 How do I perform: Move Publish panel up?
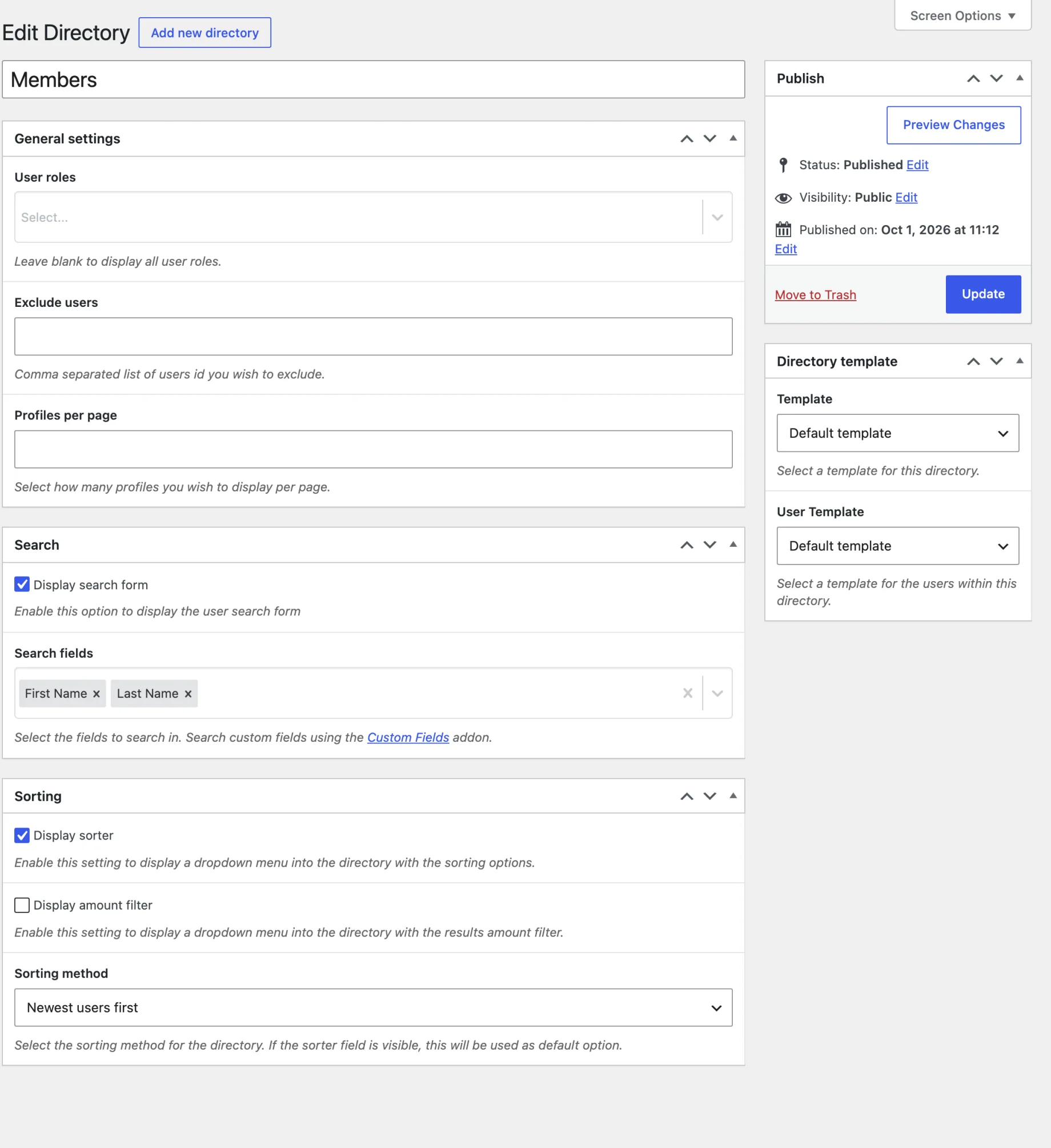pyautogui.click(x=973, y=79)
